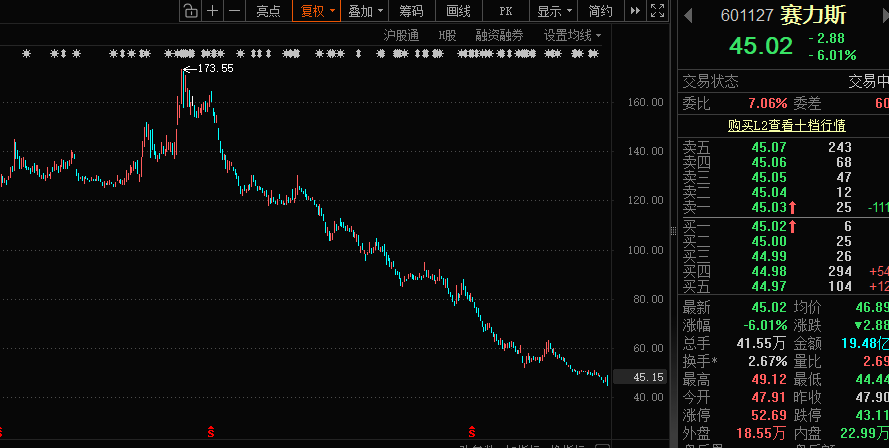Toggle the 画线 drawing tools
This screenshot has width=889, height=448.
[x=458, y=11]
